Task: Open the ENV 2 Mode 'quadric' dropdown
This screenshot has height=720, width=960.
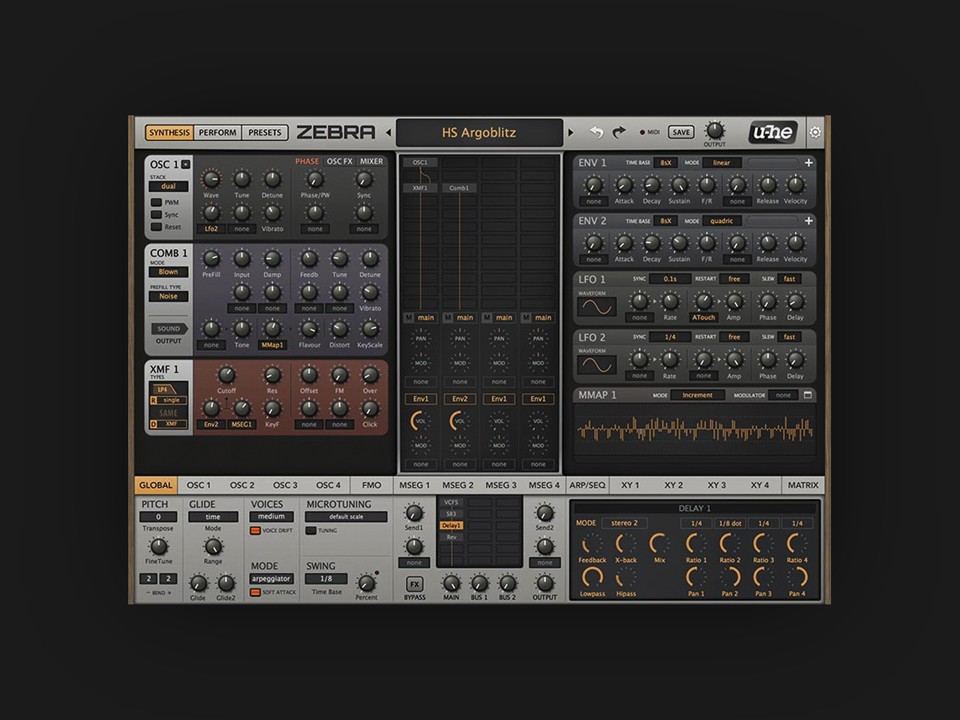Action: (x=722, y=221)
